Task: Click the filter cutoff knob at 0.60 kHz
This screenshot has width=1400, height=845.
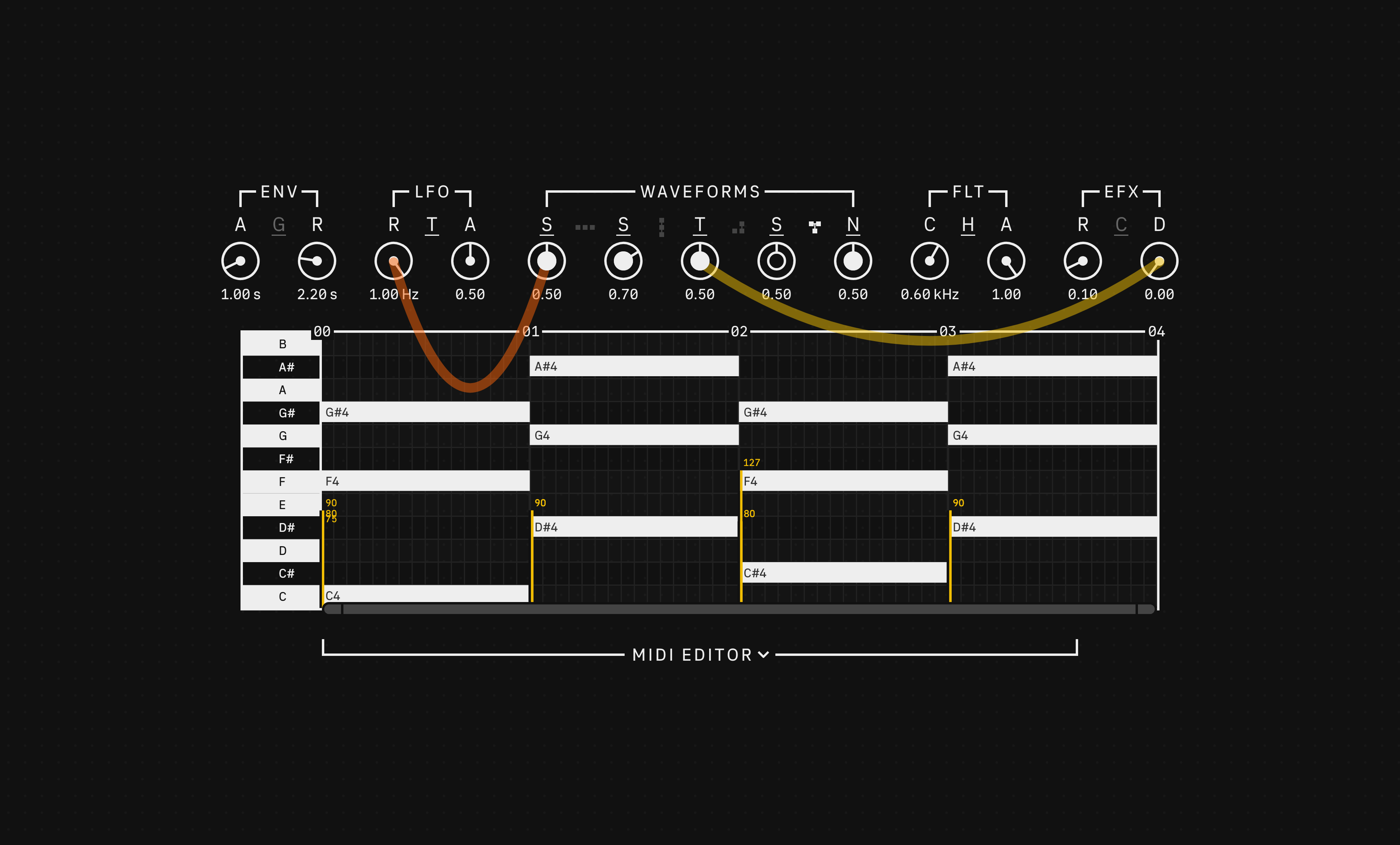Action: pyautogui.click(x=930, y=261)
